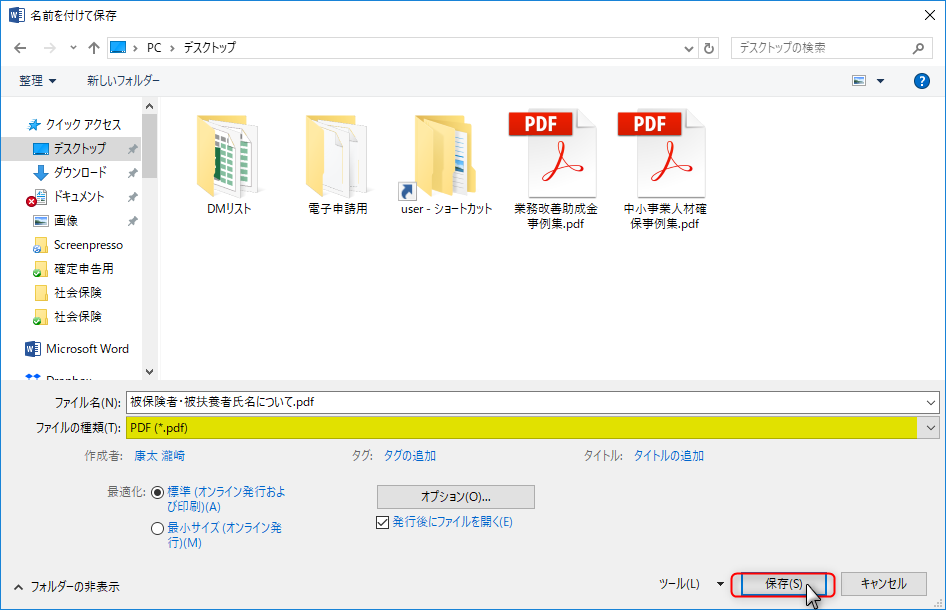
Task: Open the user shortcut folder
Action: [446, 165]
